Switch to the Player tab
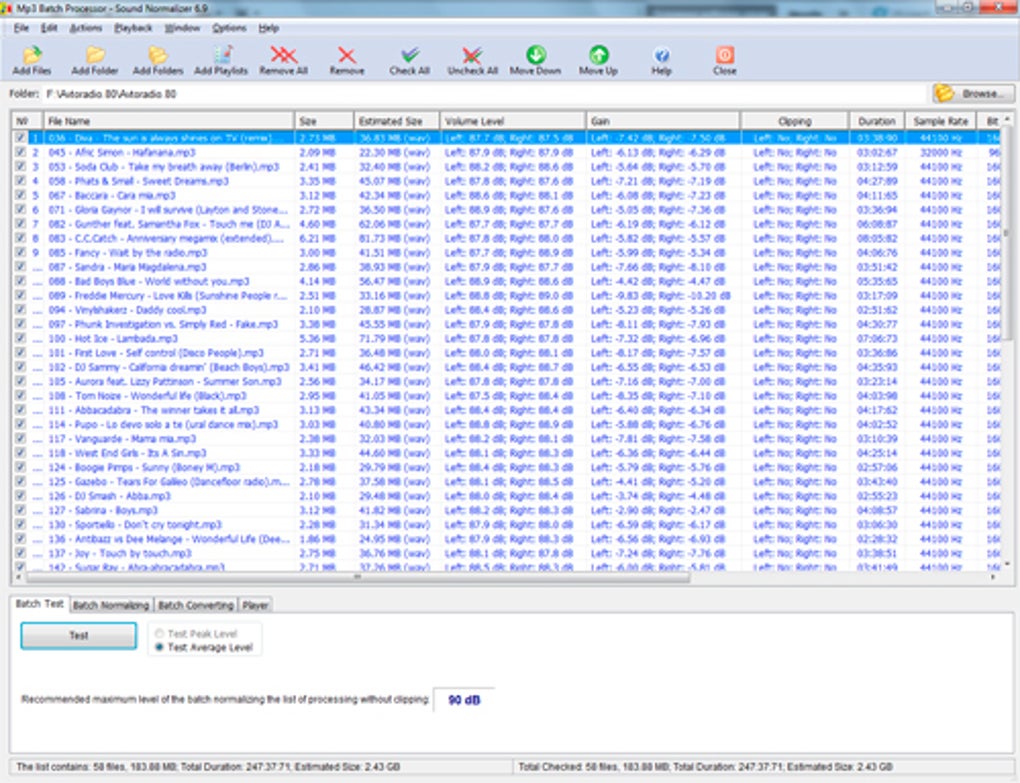 click(x=255, y=605)
